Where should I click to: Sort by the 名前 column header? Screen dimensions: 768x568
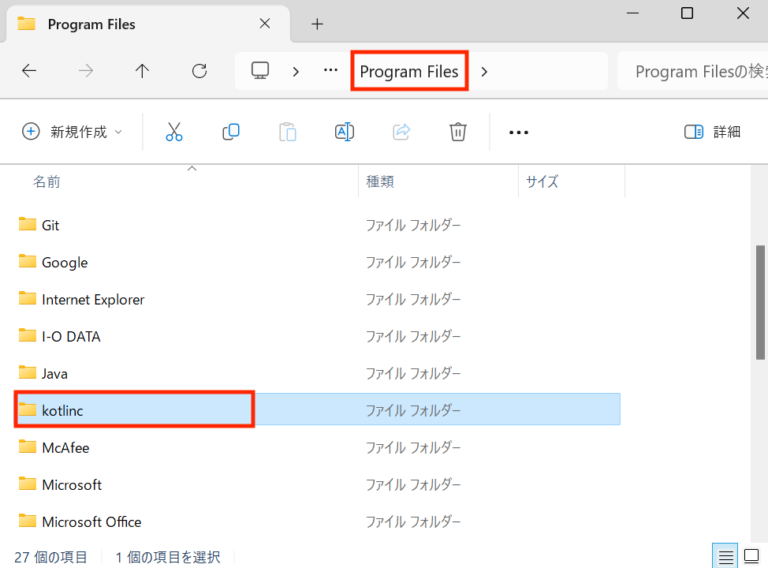[47, 182]
